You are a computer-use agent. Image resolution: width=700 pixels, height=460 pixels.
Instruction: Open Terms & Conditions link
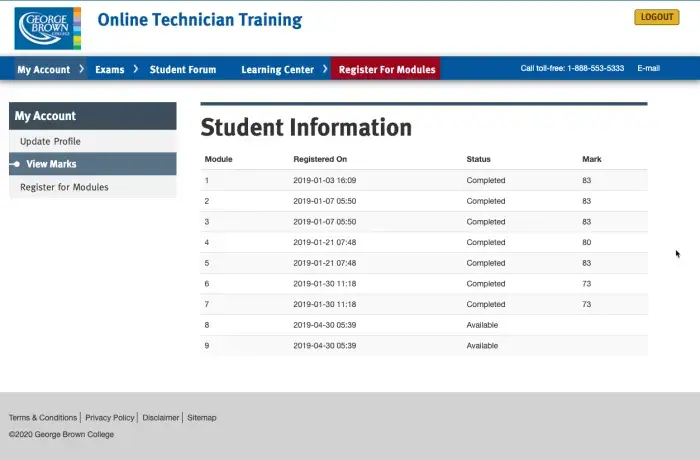point(43,418)
